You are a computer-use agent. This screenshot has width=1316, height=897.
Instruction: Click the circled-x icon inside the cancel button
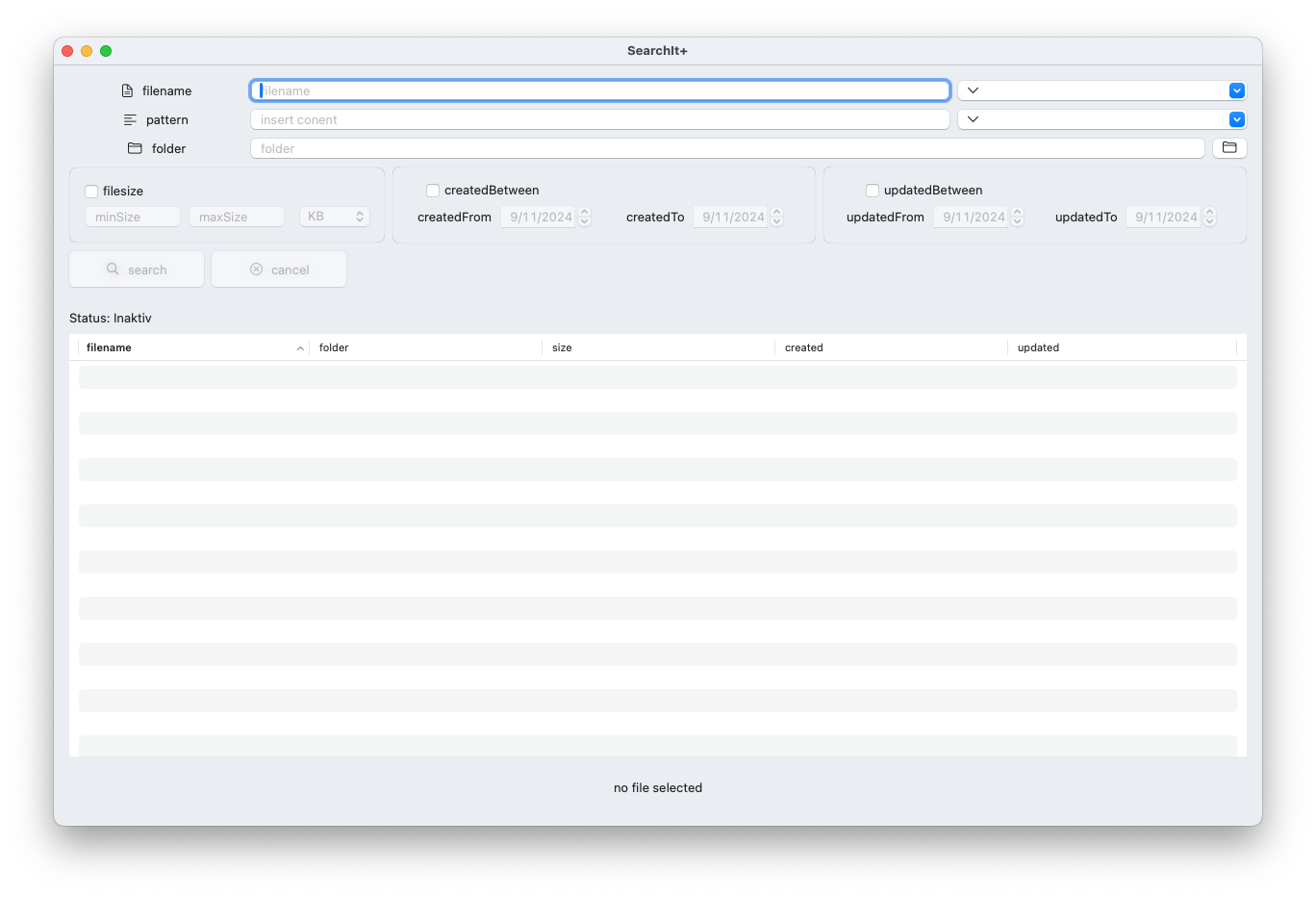click(254, 269)
